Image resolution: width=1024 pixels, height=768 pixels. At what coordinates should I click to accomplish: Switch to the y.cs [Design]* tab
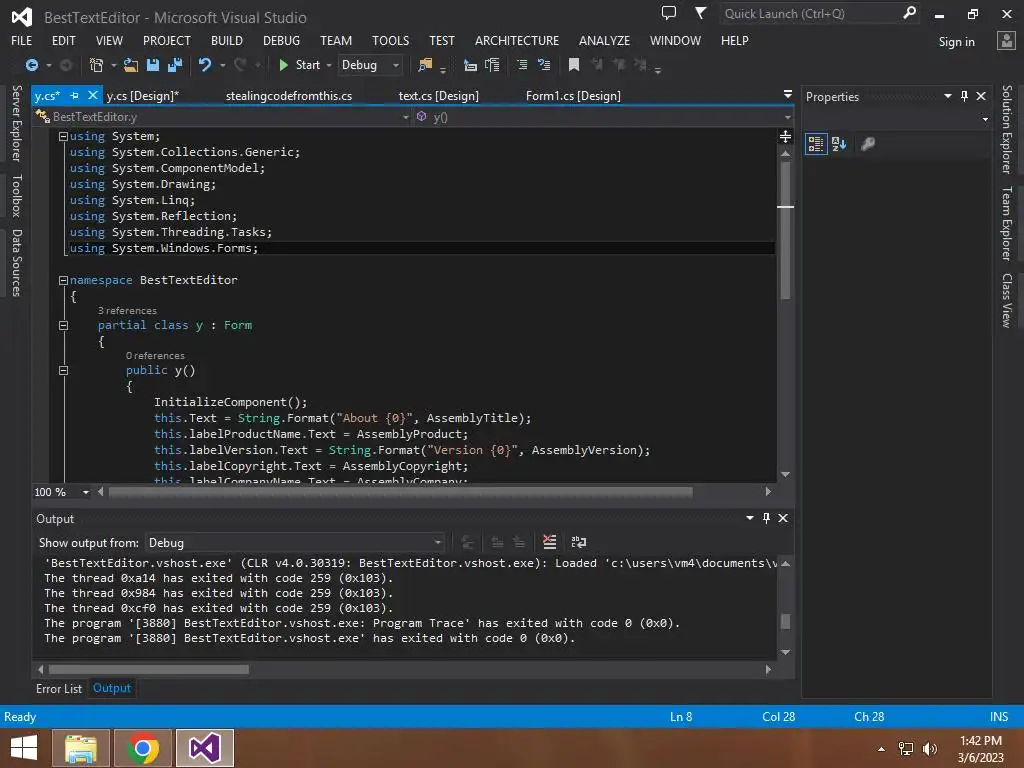coord(143,96)
